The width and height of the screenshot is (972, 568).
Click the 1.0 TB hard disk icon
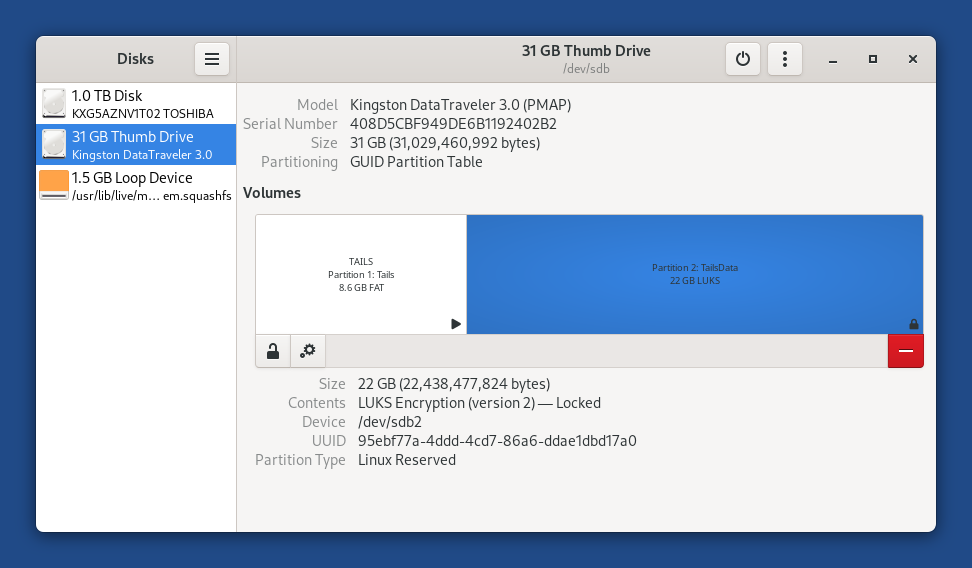click(54, 104)
